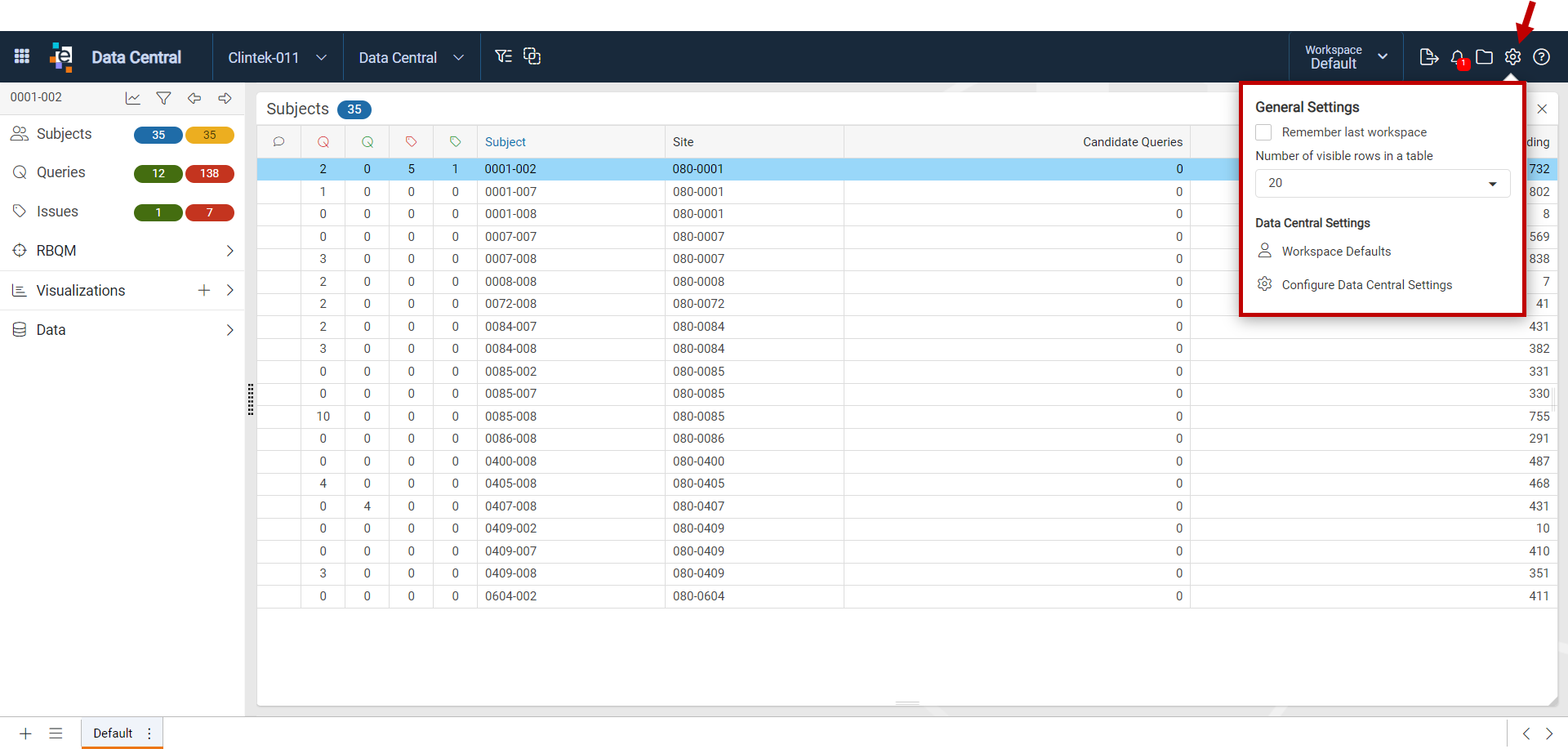Open the visible rows dropdown showing 20
1568x749 pixels.
point(1383,183)
